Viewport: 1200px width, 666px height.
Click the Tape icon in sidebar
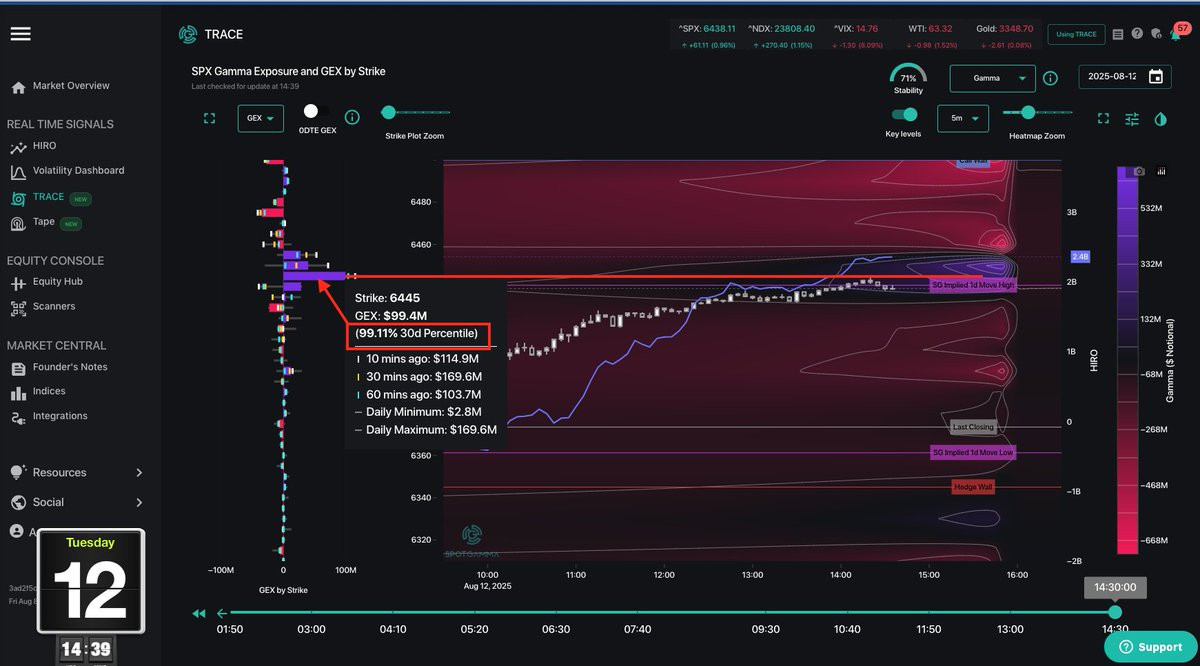click(x=18, y=223)
